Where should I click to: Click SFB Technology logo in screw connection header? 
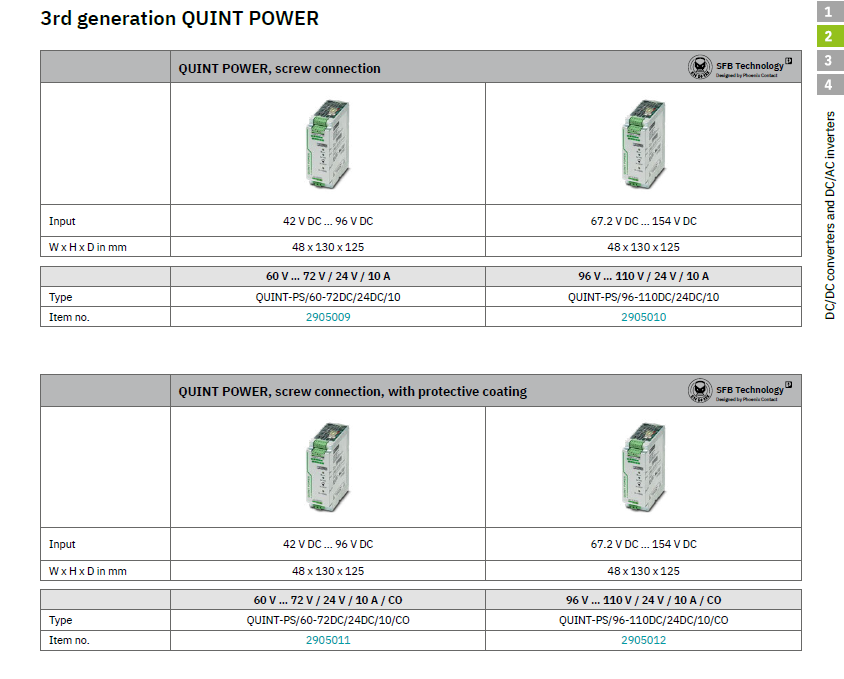click(x=740, y=67)
